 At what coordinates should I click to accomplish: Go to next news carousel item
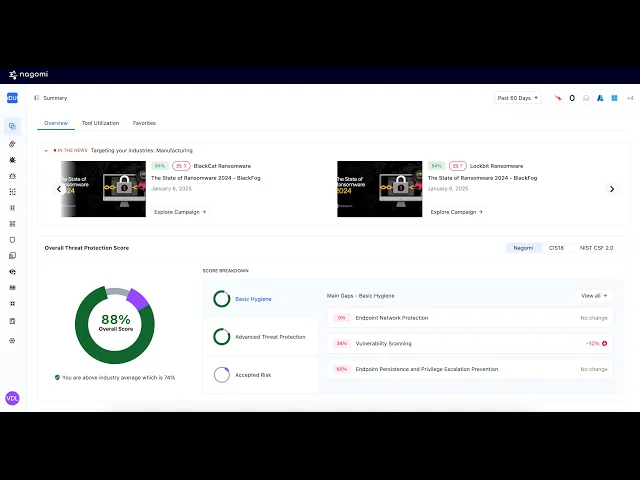coord(612,189)
